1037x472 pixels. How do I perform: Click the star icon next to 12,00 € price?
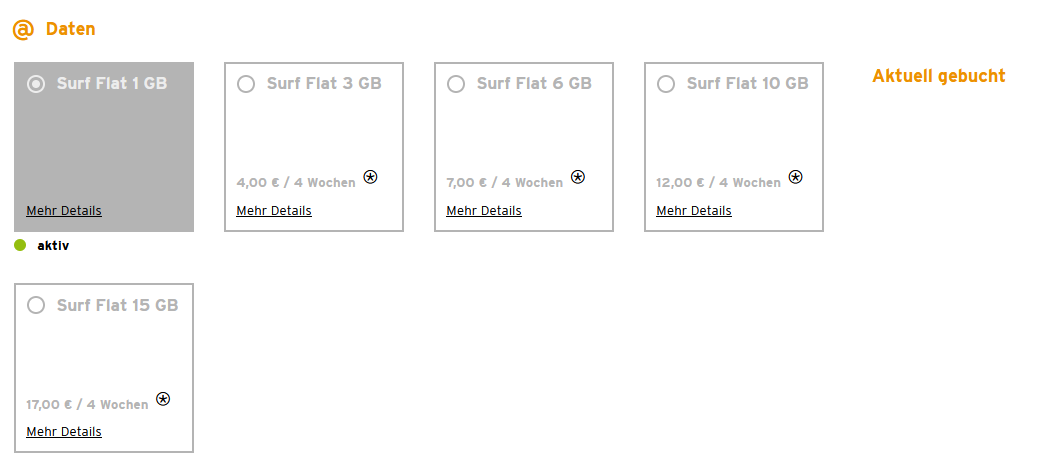pyautogui.click(x=795, y=177)
